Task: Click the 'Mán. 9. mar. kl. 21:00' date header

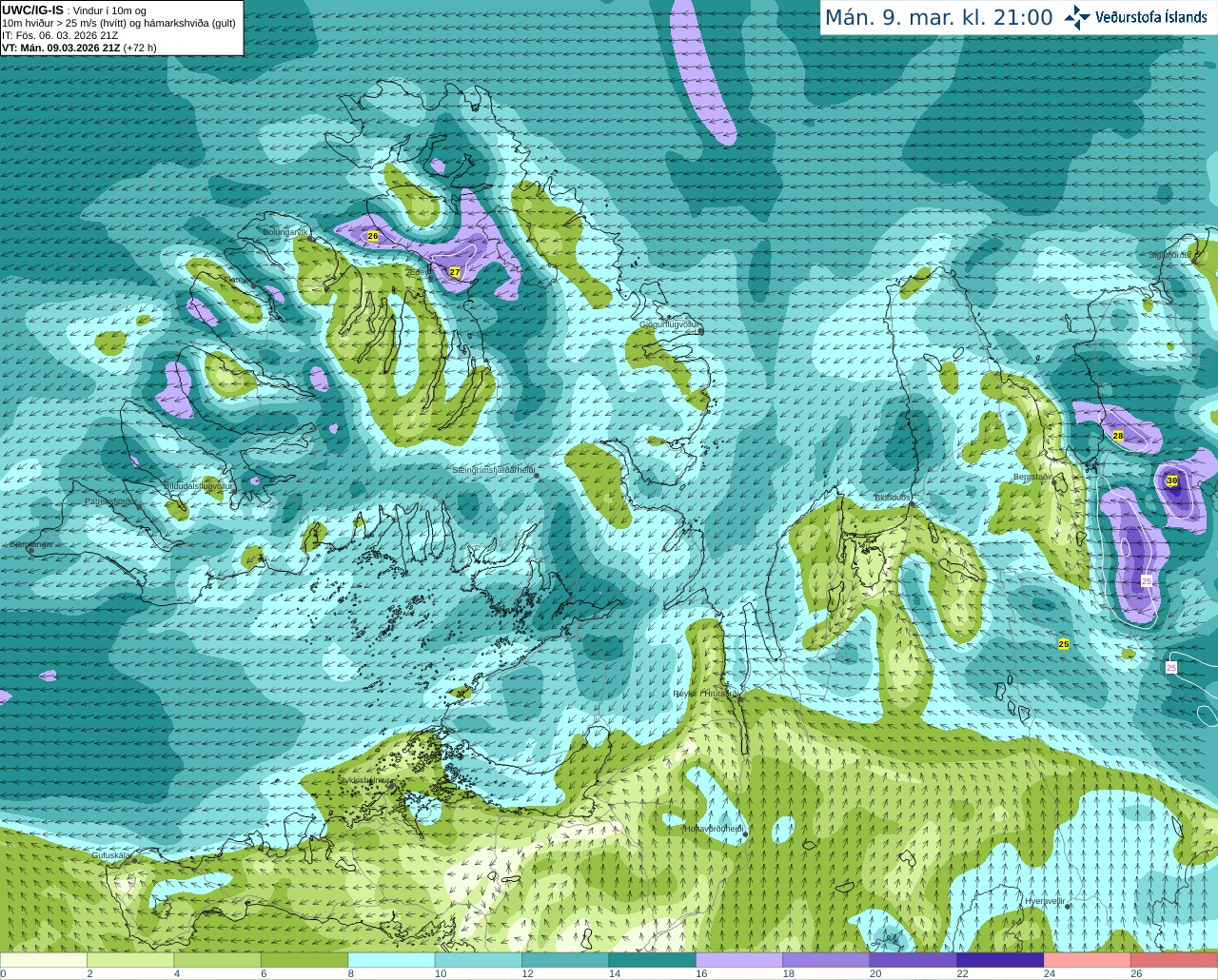Action: click(x=938, y=17)
